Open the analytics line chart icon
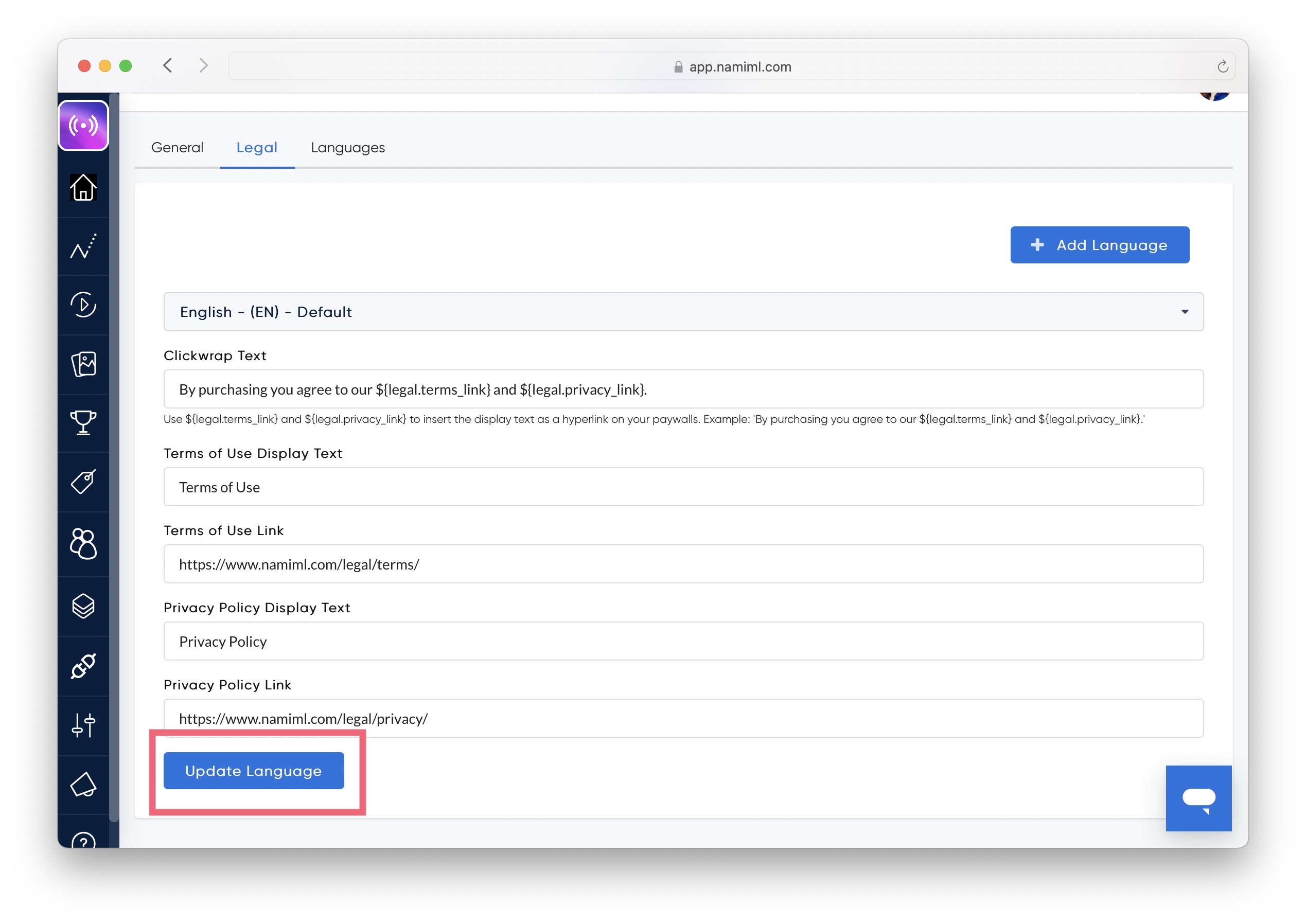Viewport: 1306px width, 924px height. point(83,246)
